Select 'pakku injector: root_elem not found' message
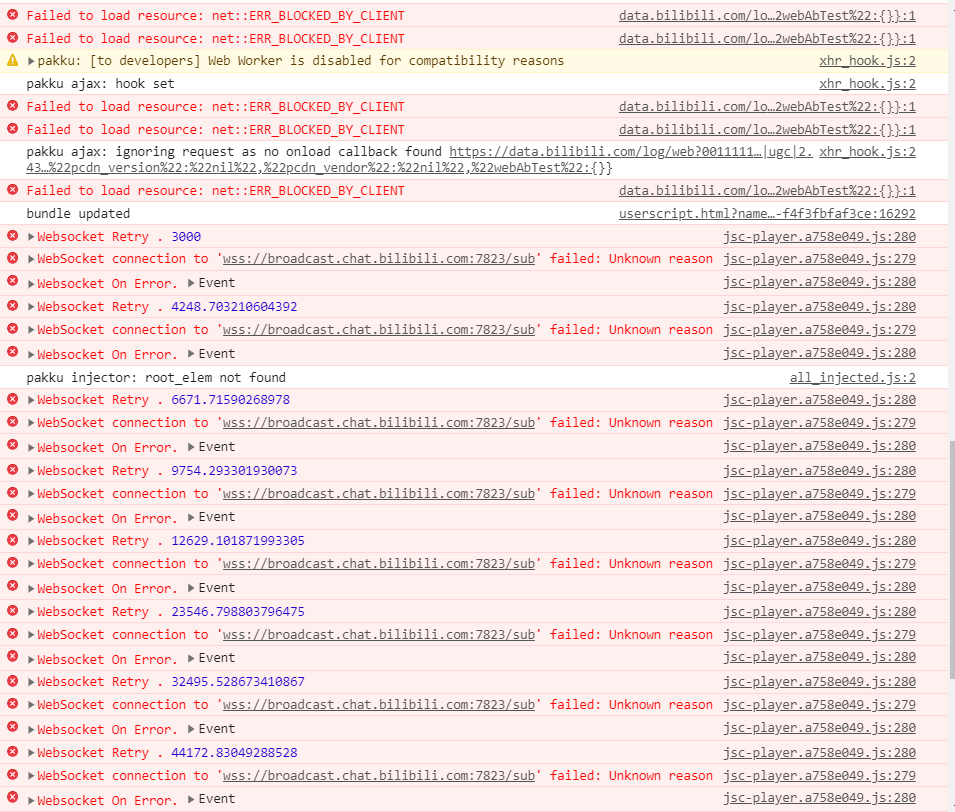Viewport: 955px width, 812px height. point(156,378)
